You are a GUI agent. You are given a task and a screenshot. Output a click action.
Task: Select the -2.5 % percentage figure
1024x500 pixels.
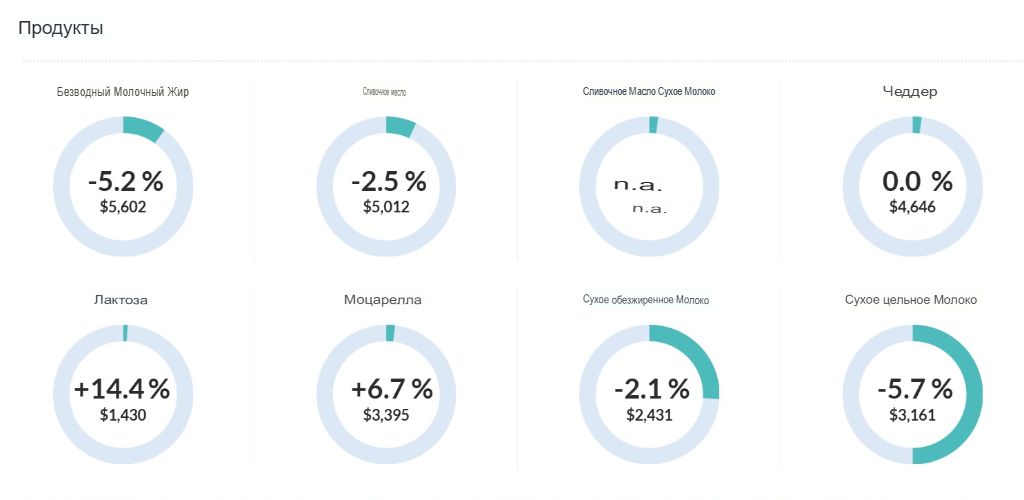point(388,181)
